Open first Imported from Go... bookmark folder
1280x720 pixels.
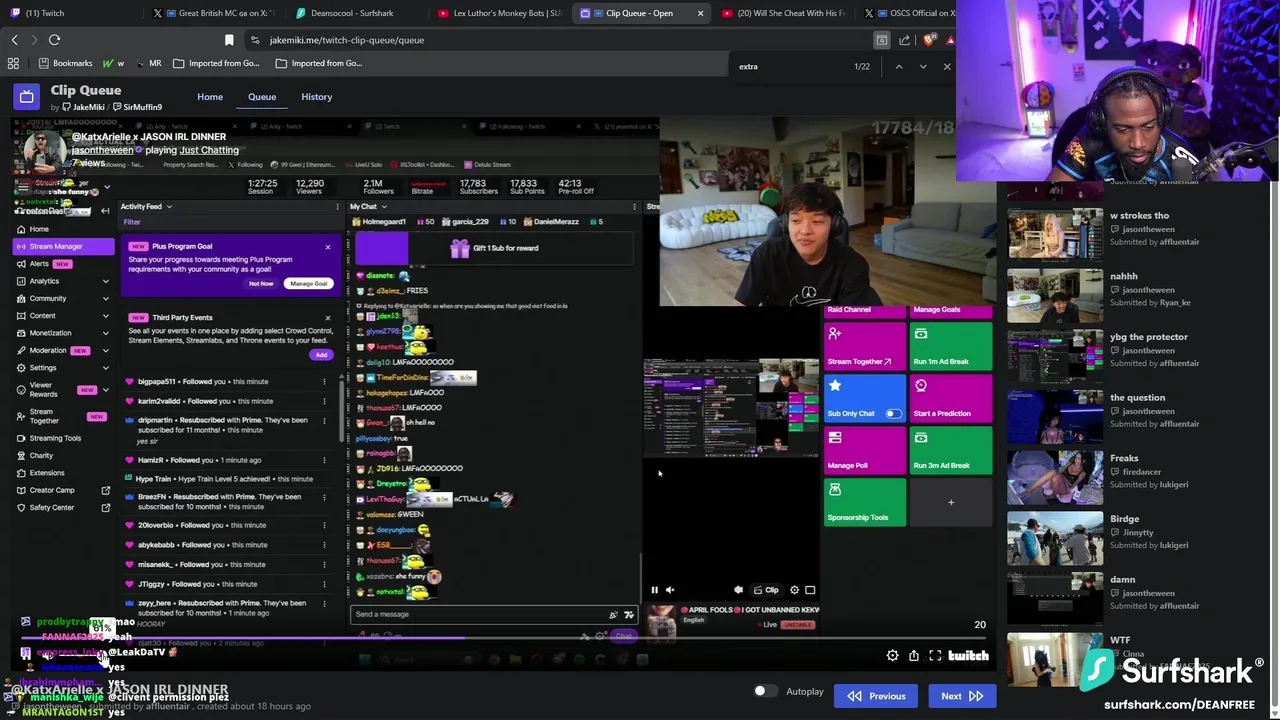click(217, 63)
